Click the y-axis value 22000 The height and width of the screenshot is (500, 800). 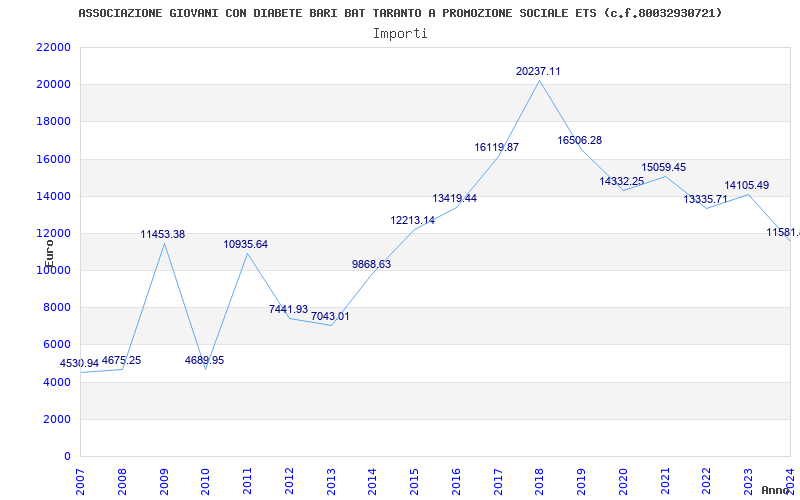pos(53,47)
